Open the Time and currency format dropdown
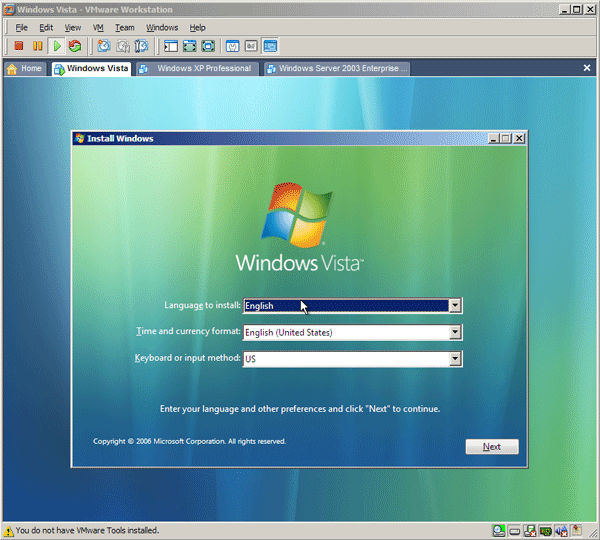Viewport: 600px width, 540px height. tap(455, 332)
